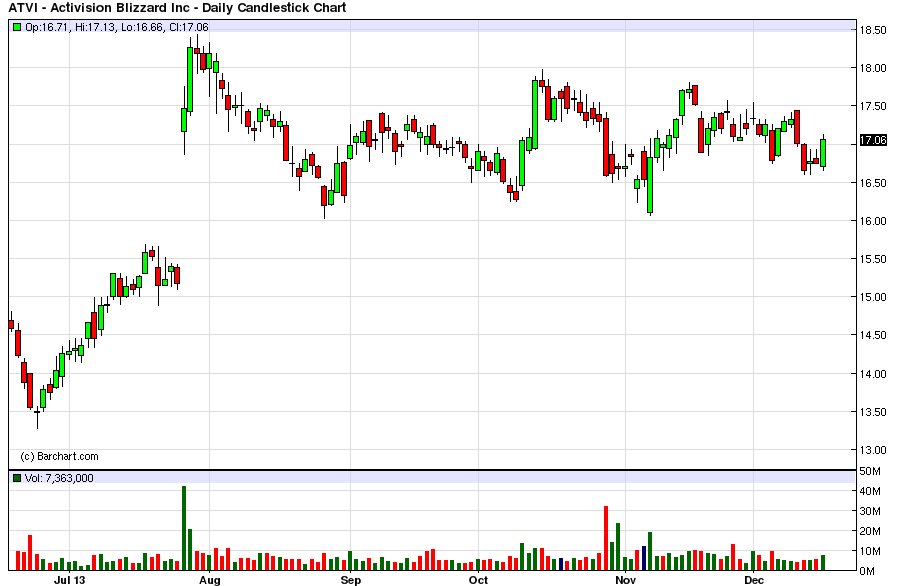
Task: Click the 16.00 price axis label
Action: (x=873, y=221)
